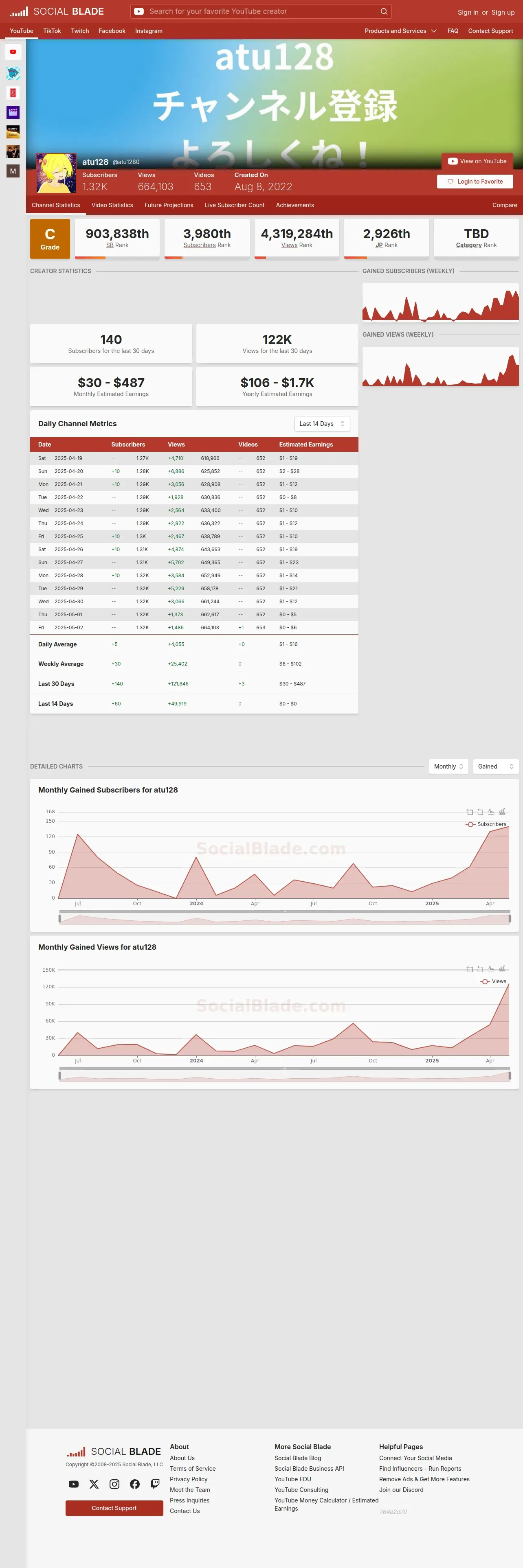Open the X social icon in footer
The width and height of the screenshot is (523, 1568).
pyautogui.click(x=94, y=1484)
